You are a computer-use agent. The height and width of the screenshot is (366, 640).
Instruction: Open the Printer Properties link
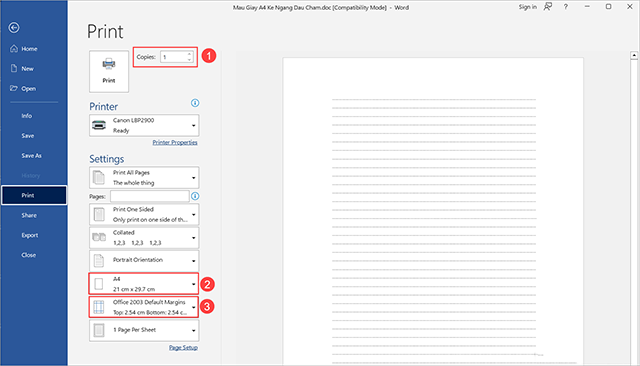175,142
